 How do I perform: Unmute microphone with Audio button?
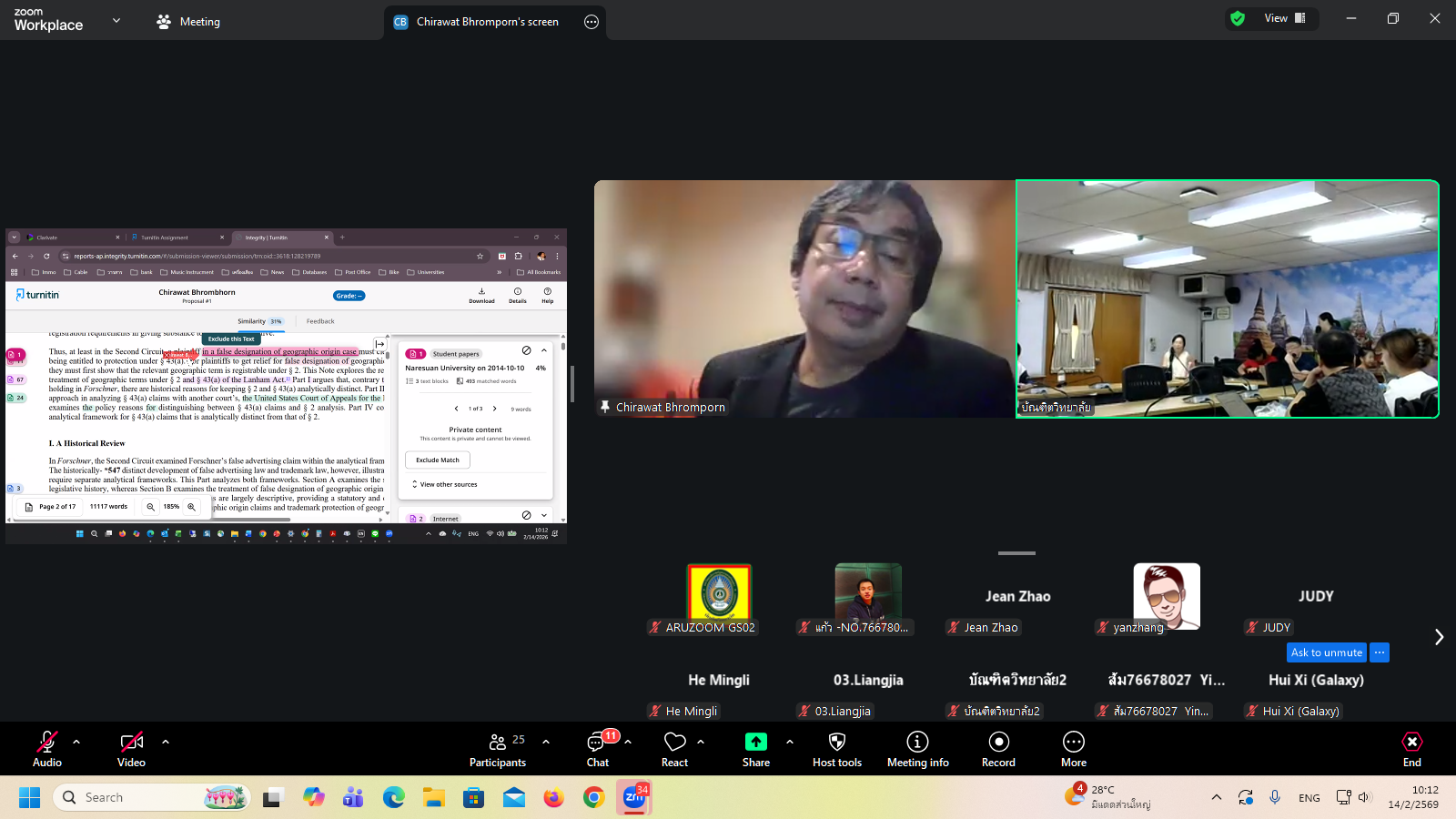coord(47,748)
